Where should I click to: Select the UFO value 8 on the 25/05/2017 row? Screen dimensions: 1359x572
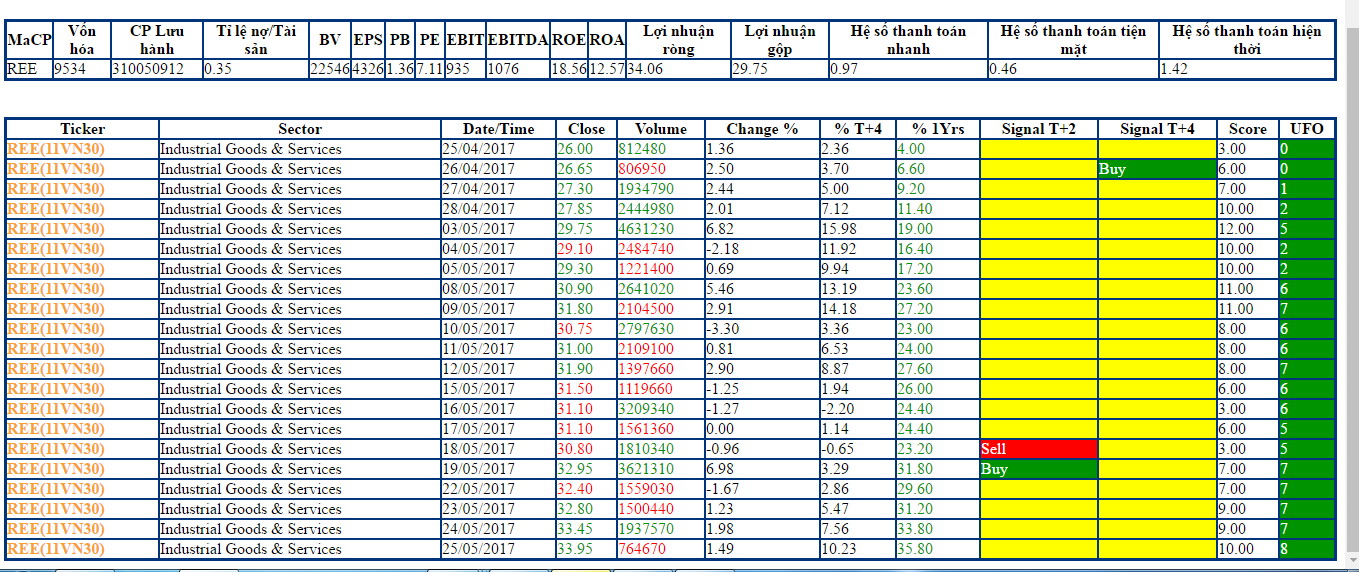[x=1306, y=549]
